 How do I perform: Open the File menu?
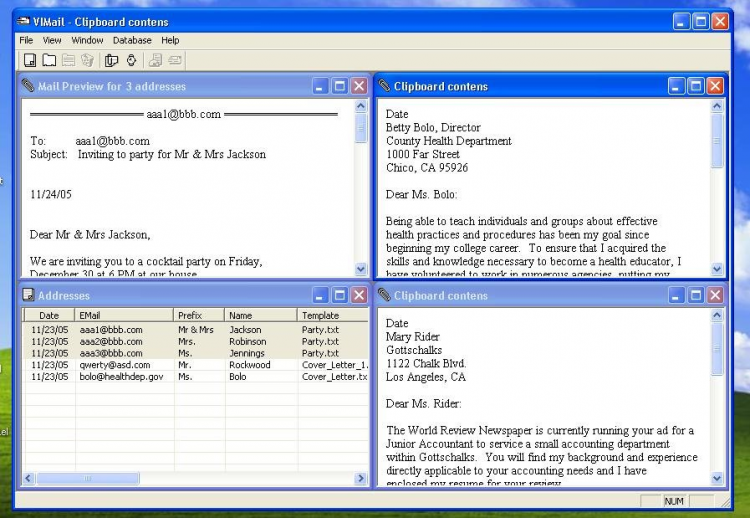26,40
